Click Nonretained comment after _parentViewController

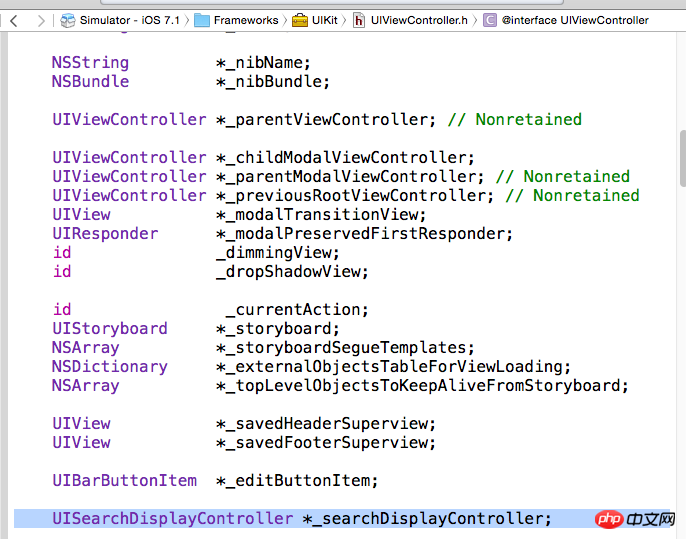pyautogui.click(x=514, y=120)
